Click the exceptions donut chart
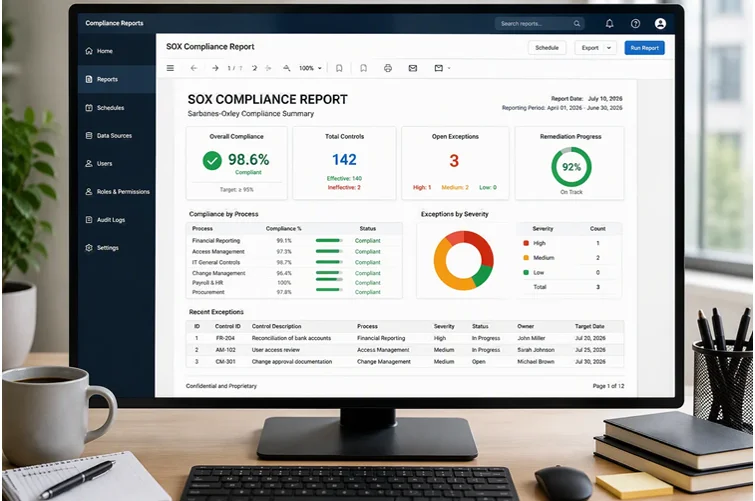 pos(463,261)
